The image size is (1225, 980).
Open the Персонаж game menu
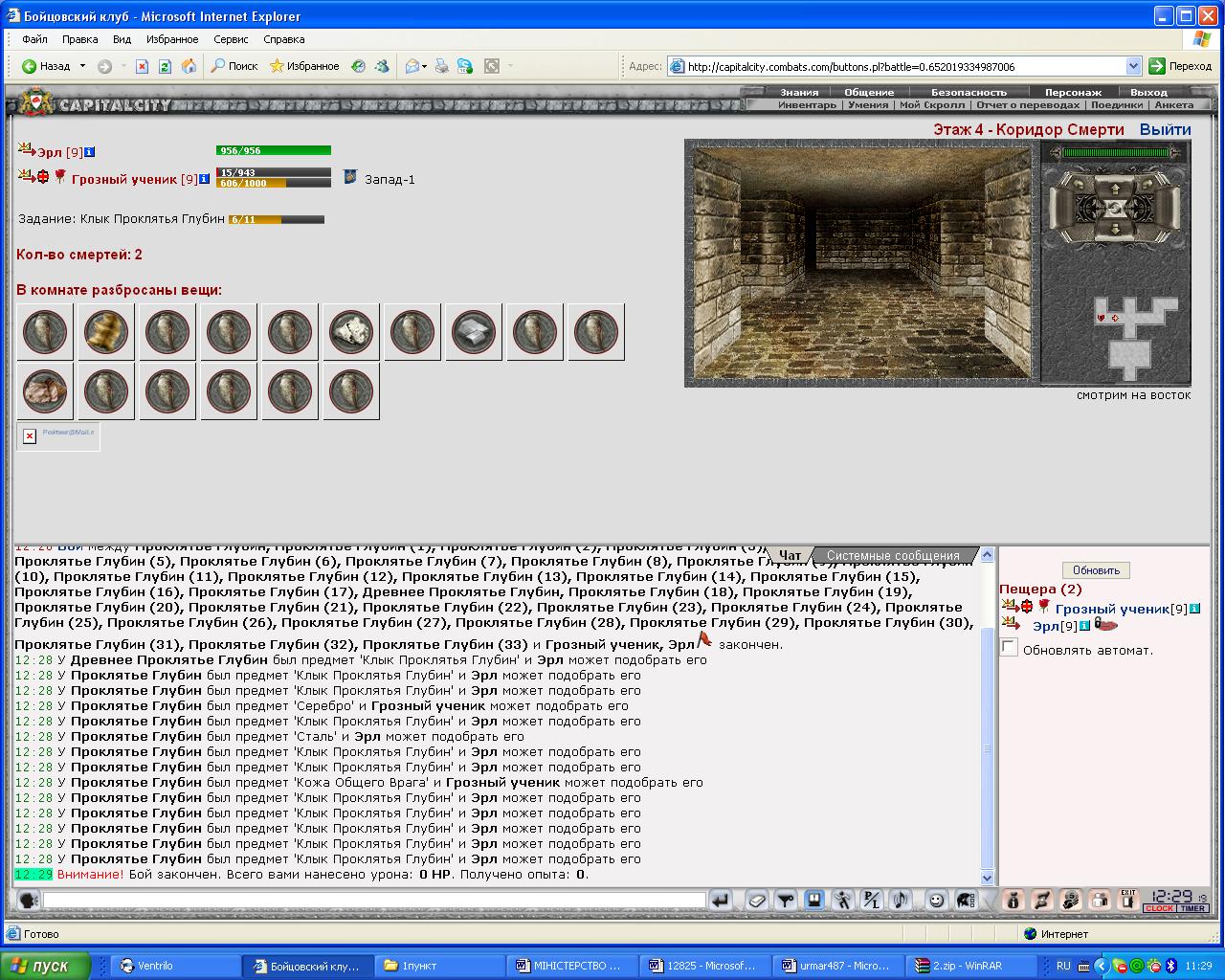[x=1073, y=92]
